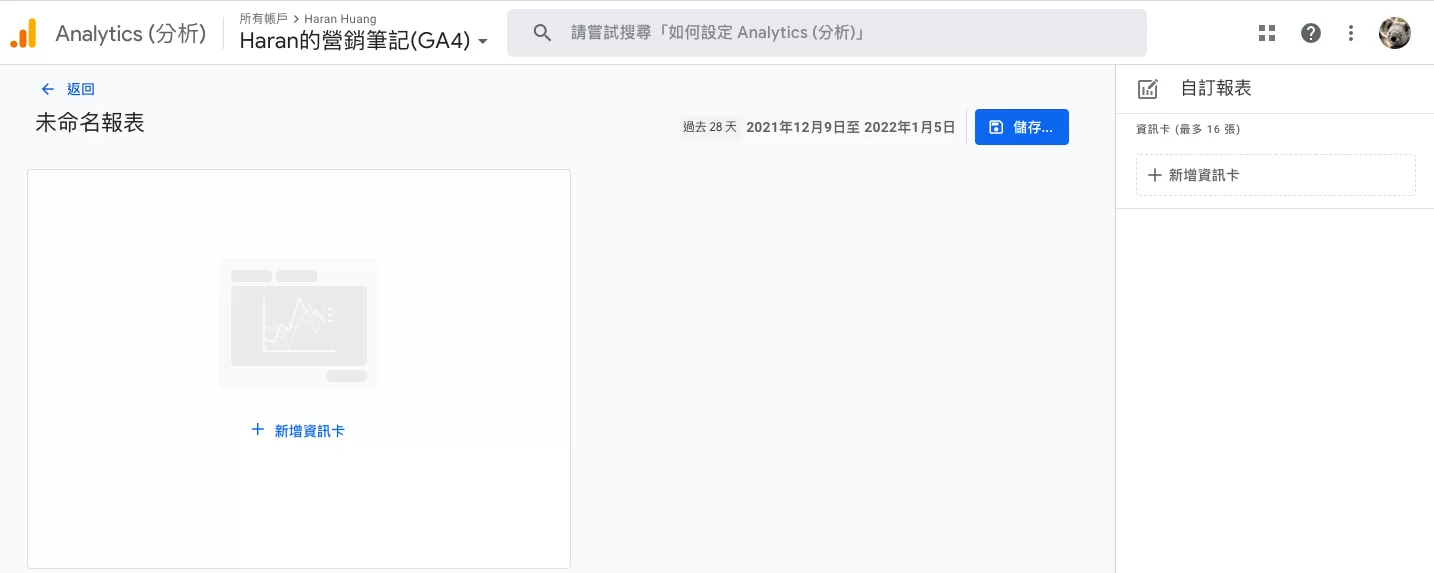Click the 自訂報表 edit panel icon
This screenshot has height=573, width=1434.
click(1148, 88)
